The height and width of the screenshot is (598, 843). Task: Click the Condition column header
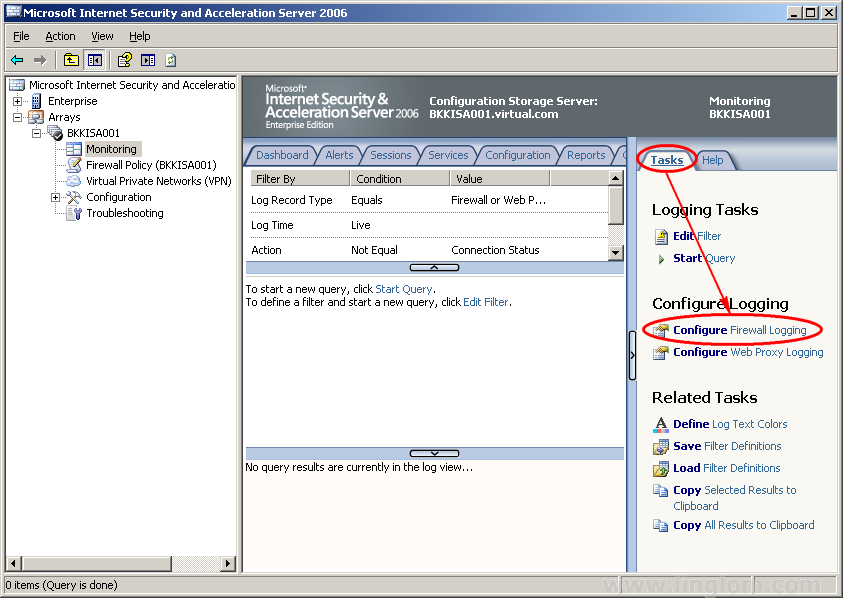pyautogui.click(x=400, y=179)
